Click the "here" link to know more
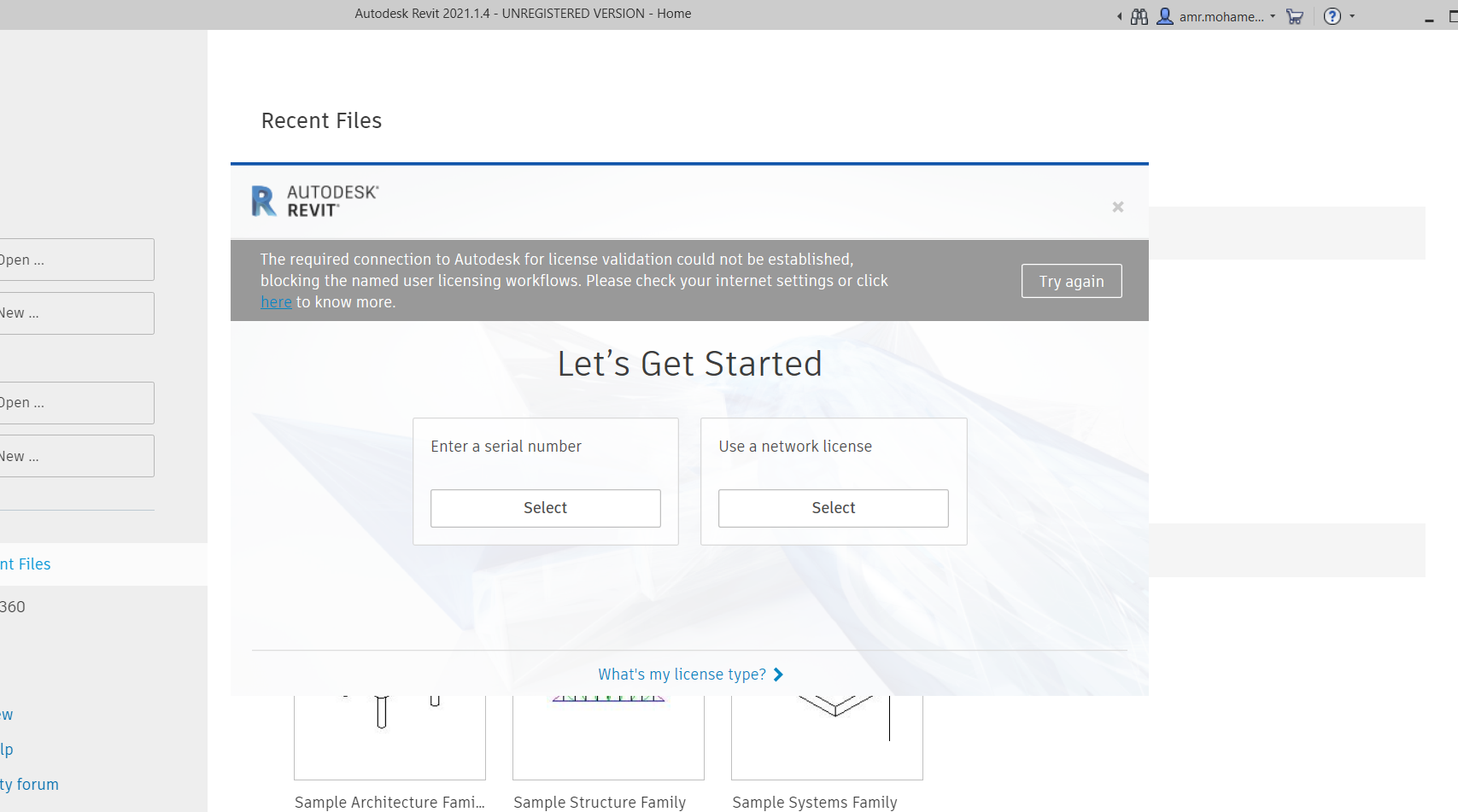 pyautogui.click(x=276, y=301)
